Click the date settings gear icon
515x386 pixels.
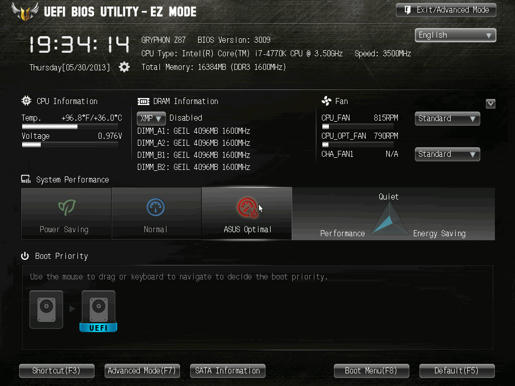[x=124, y=67]
